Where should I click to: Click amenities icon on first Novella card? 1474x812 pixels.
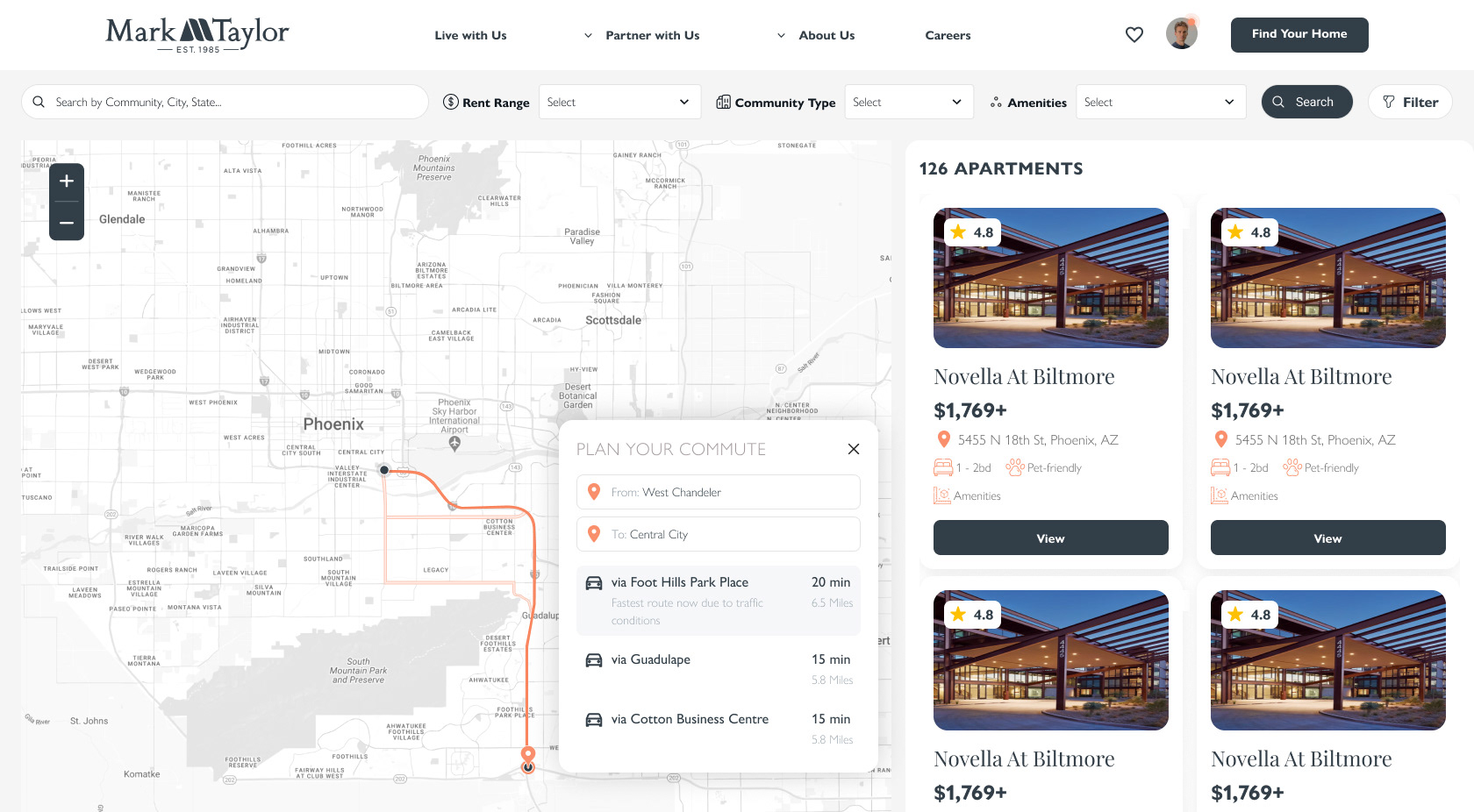pyautogui.click(x=942, y=495)
